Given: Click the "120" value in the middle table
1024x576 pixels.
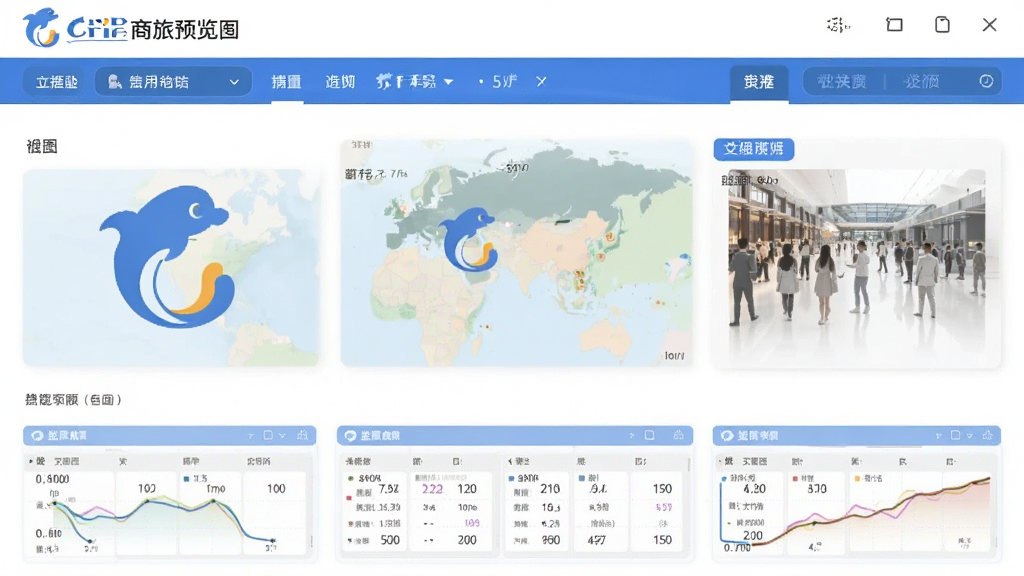Looking at the screenshot, I should tap(467, 488).
